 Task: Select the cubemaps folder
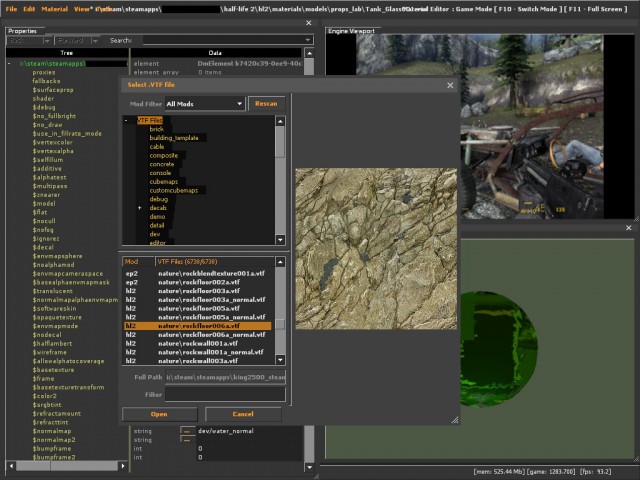coord(163,182)
